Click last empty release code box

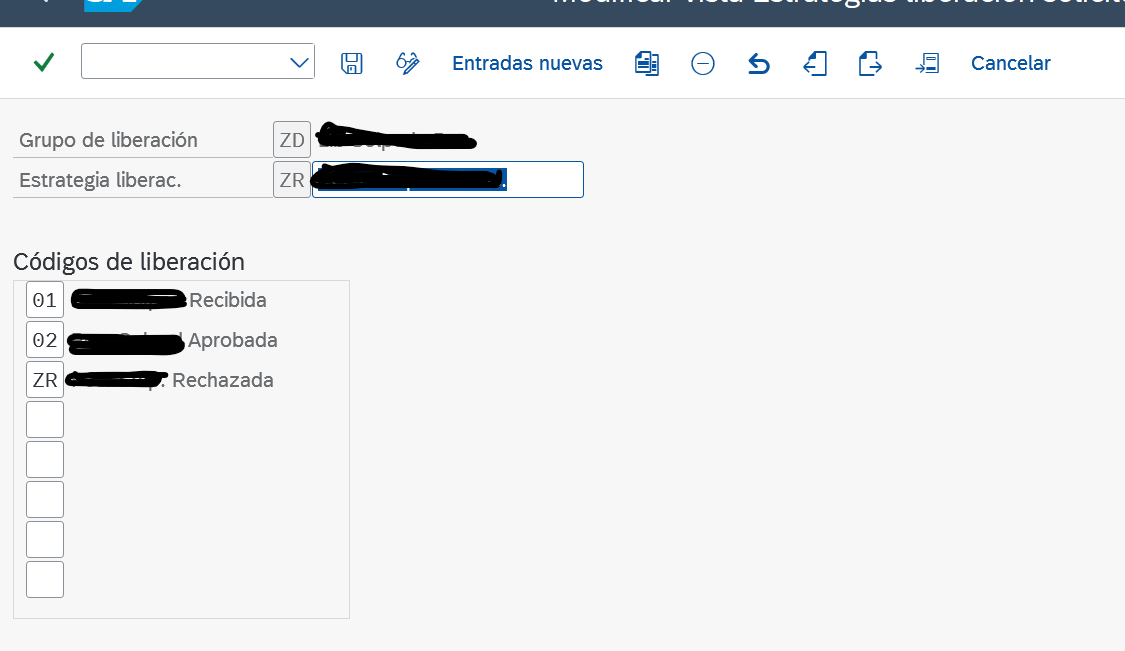tap(45, 580)
